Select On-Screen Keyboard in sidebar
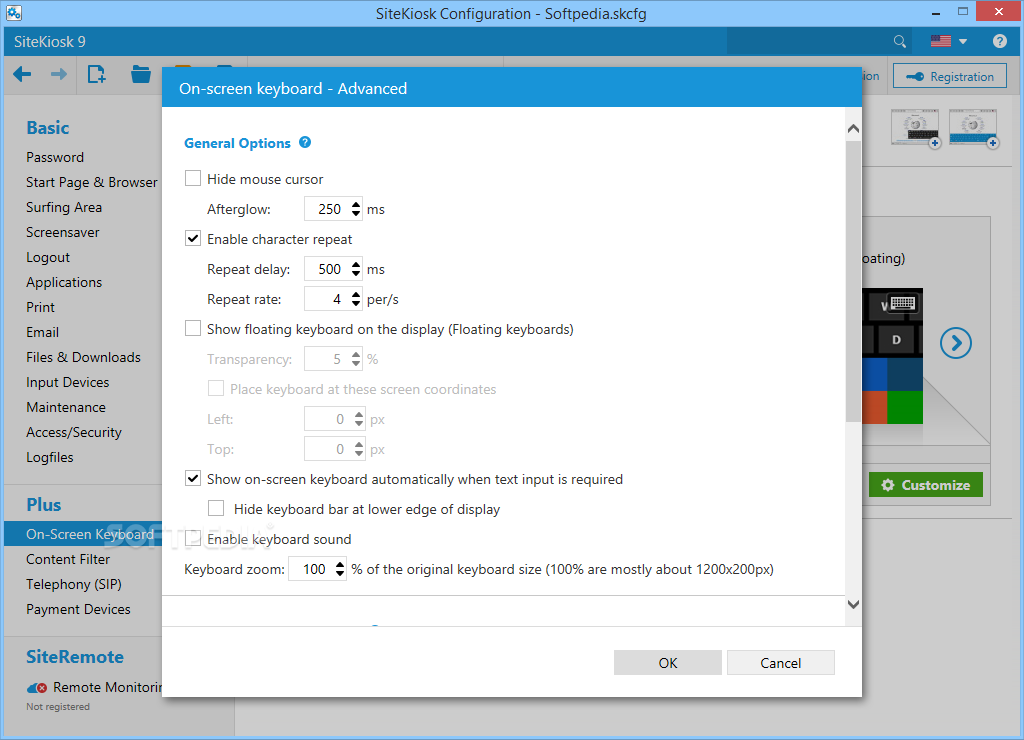Image resolution: width=1024 pixels, height=740 pixels. pyautogui.click(x=83, y=534)
